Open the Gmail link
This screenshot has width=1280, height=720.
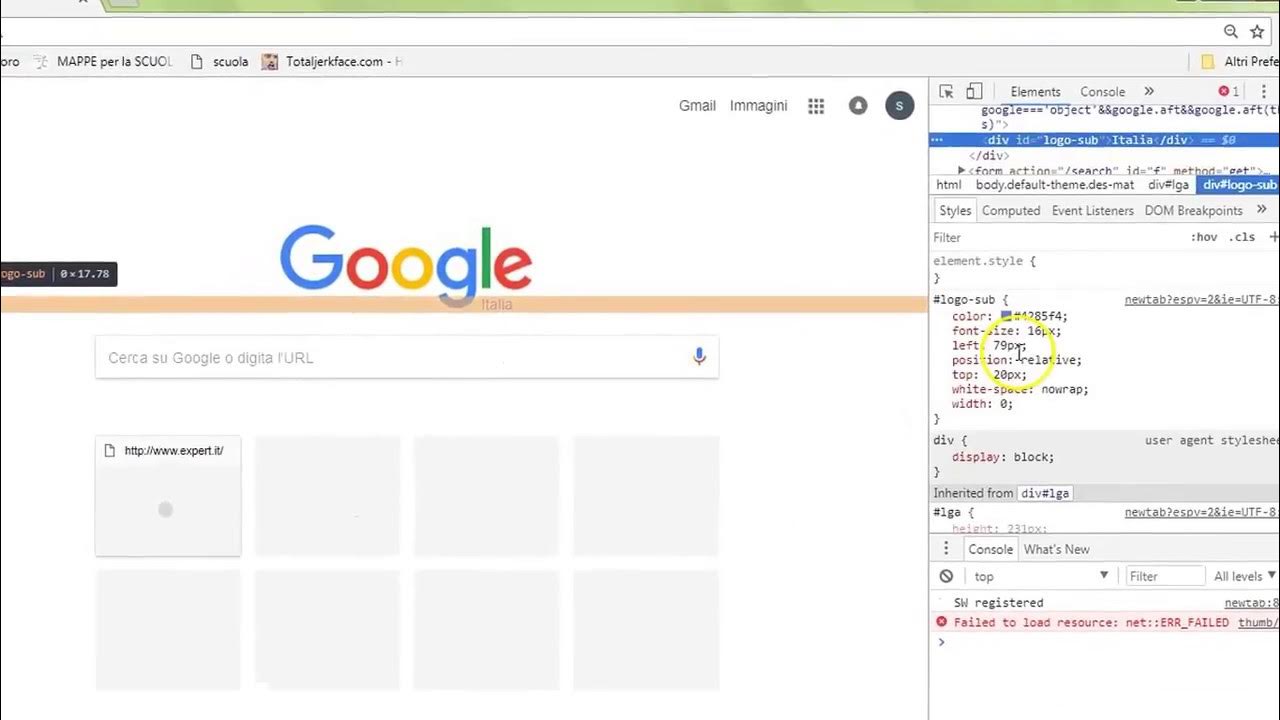[x=697, y=105]
